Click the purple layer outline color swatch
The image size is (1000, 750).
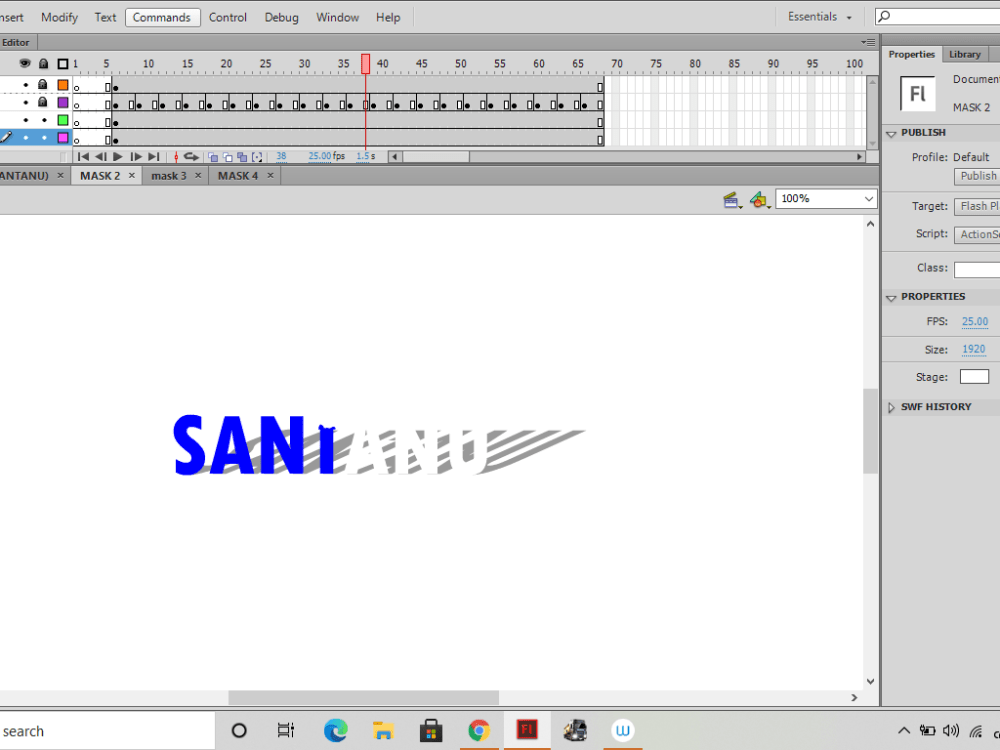62,102
